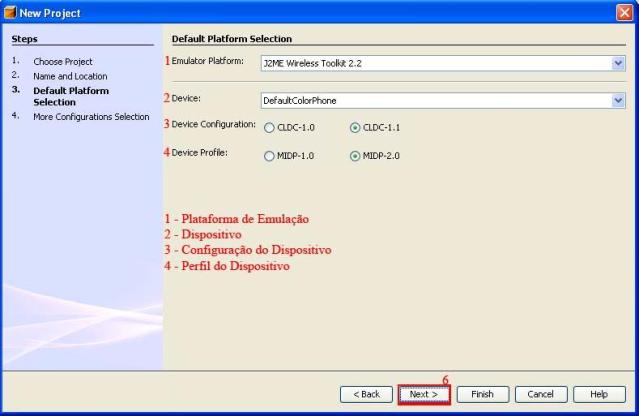Open the Emulator Platform dropdown arrow
This screenshot has width=639, height=416.
click(618, 63)
